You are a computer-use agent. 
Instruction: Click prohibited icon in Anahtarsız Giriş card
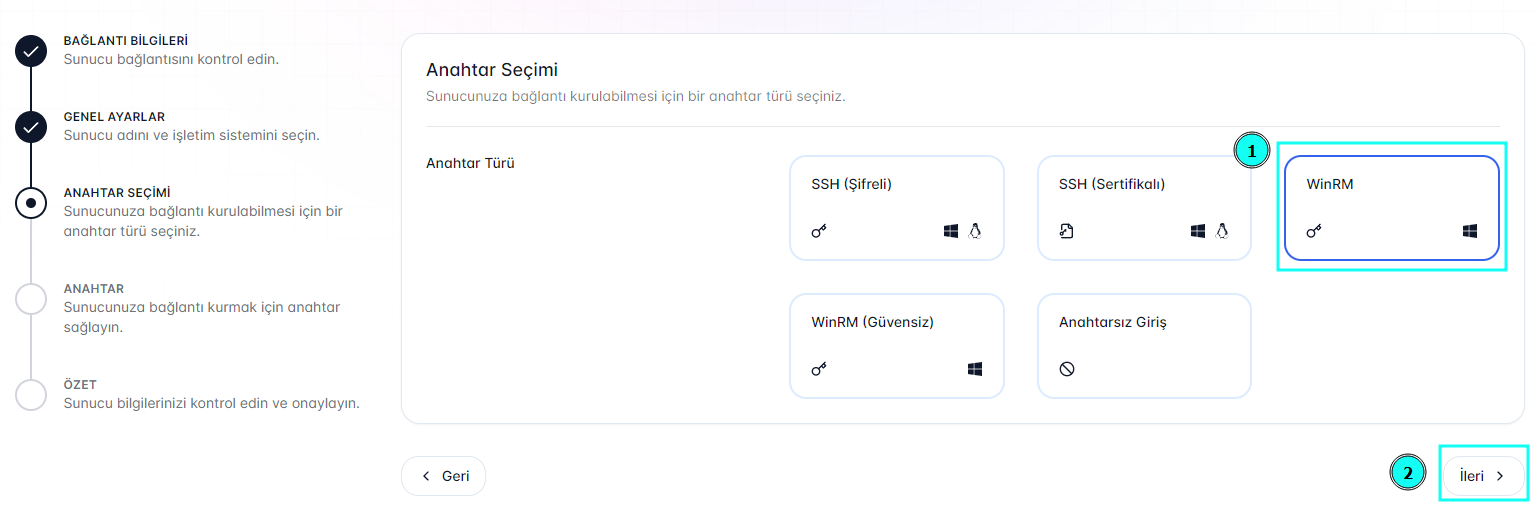pyautogui.click(x=1067, y=369)
